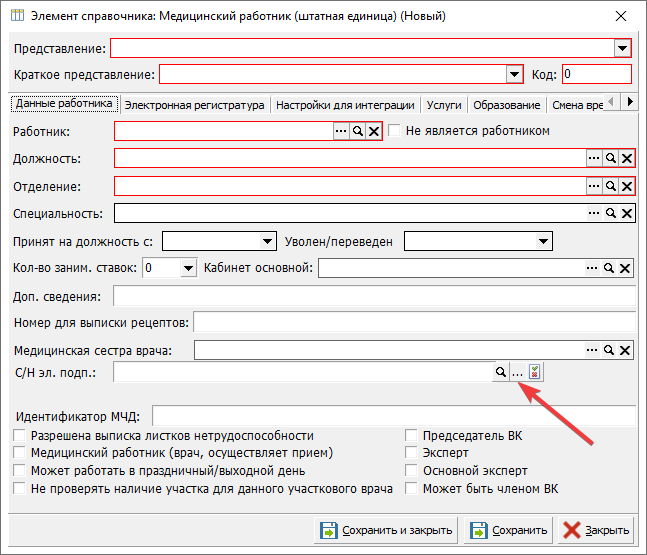
Task: Click into Идентификатор МЧД input field
Action: pos(393,416)
